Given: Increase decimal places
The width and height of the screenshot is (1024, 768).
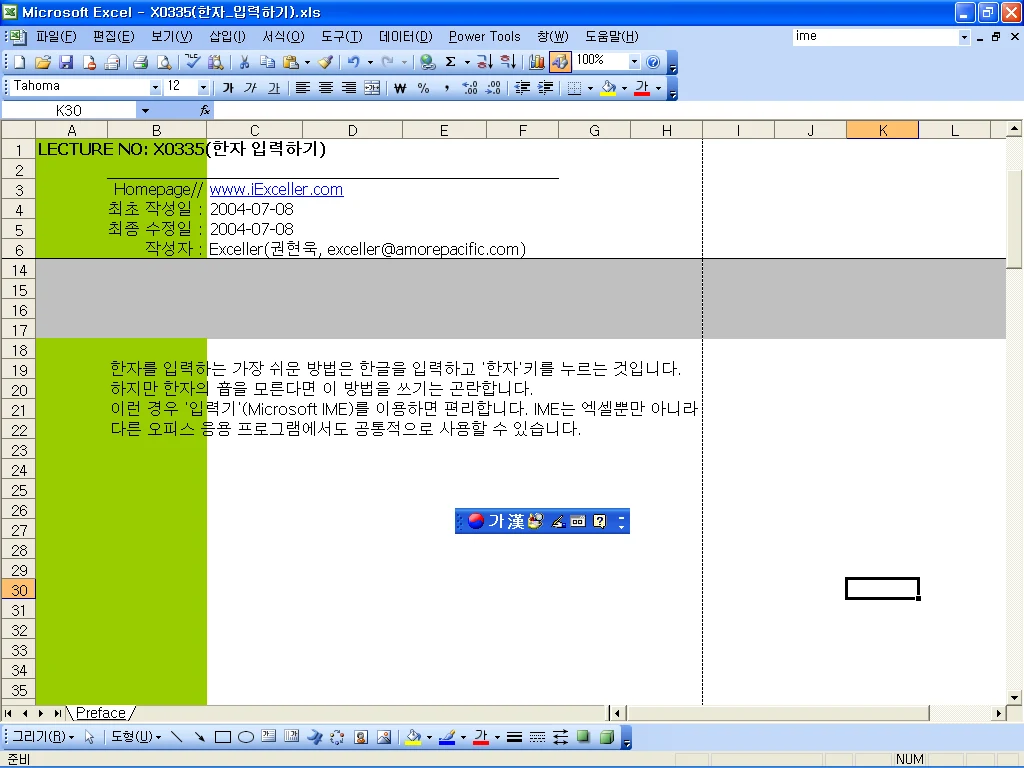Looking at the screenshot, I should tap(470, 88).
